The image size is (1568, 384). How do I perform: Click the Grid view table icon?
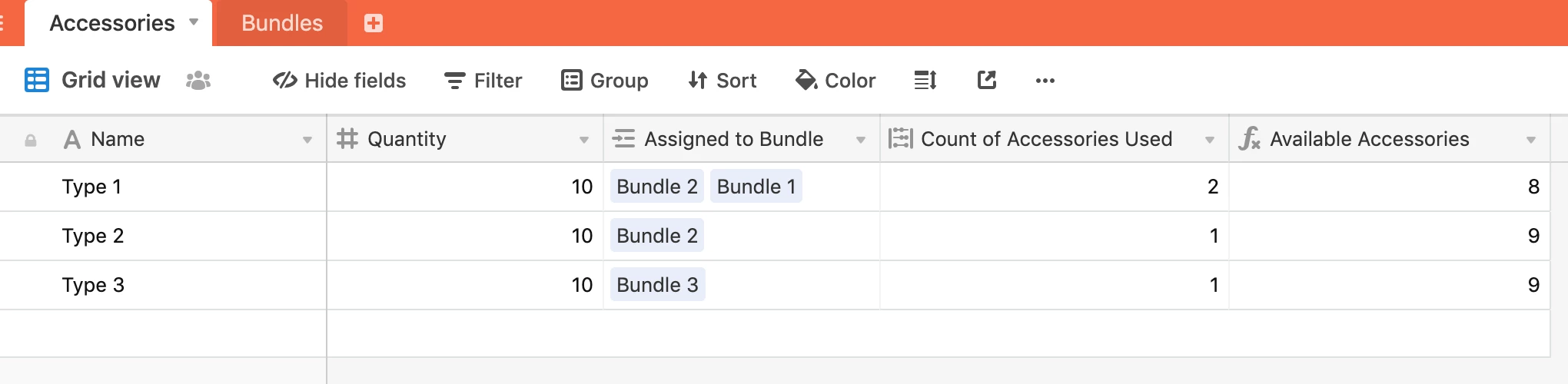37,80
